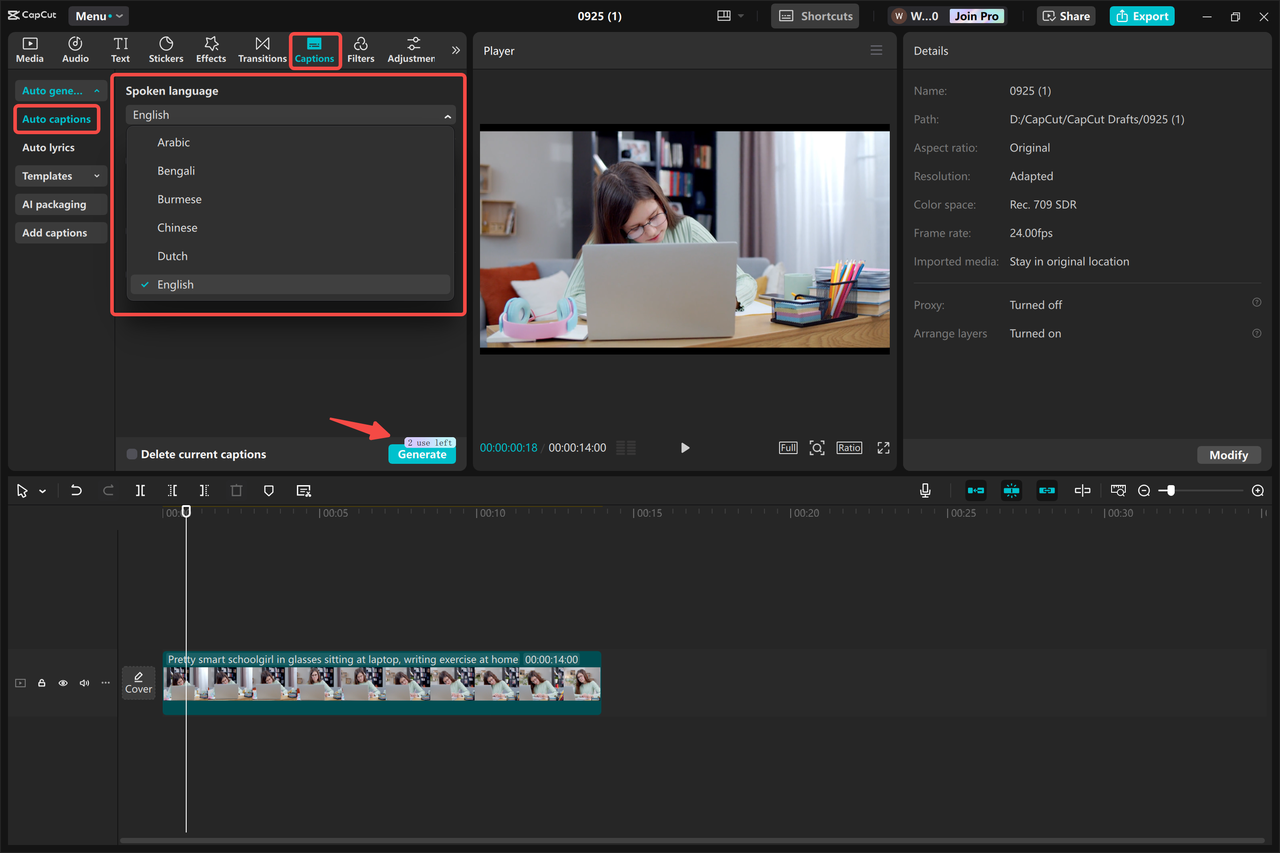Open the voiceover microphone tool
Screen dimensions: 1280x853
pos(925,490)
